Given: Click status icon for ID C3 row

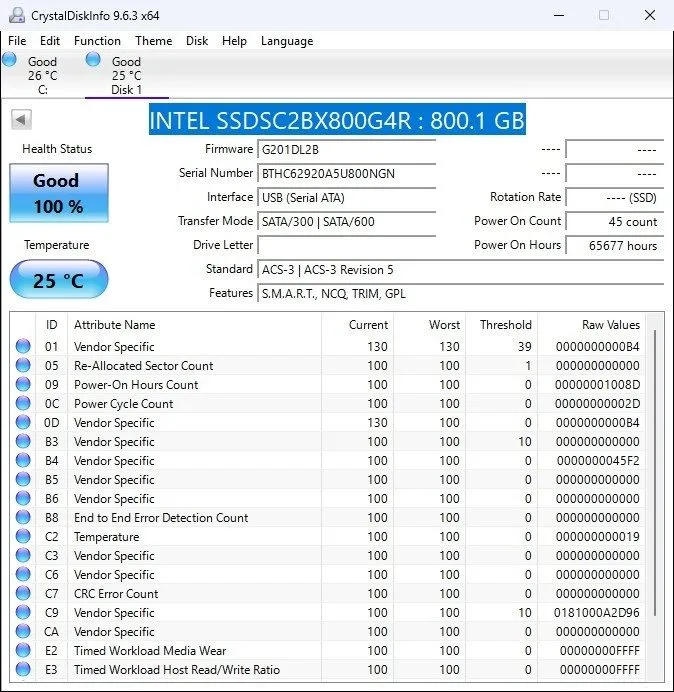Looking at the screenshot, I should 23,555.
